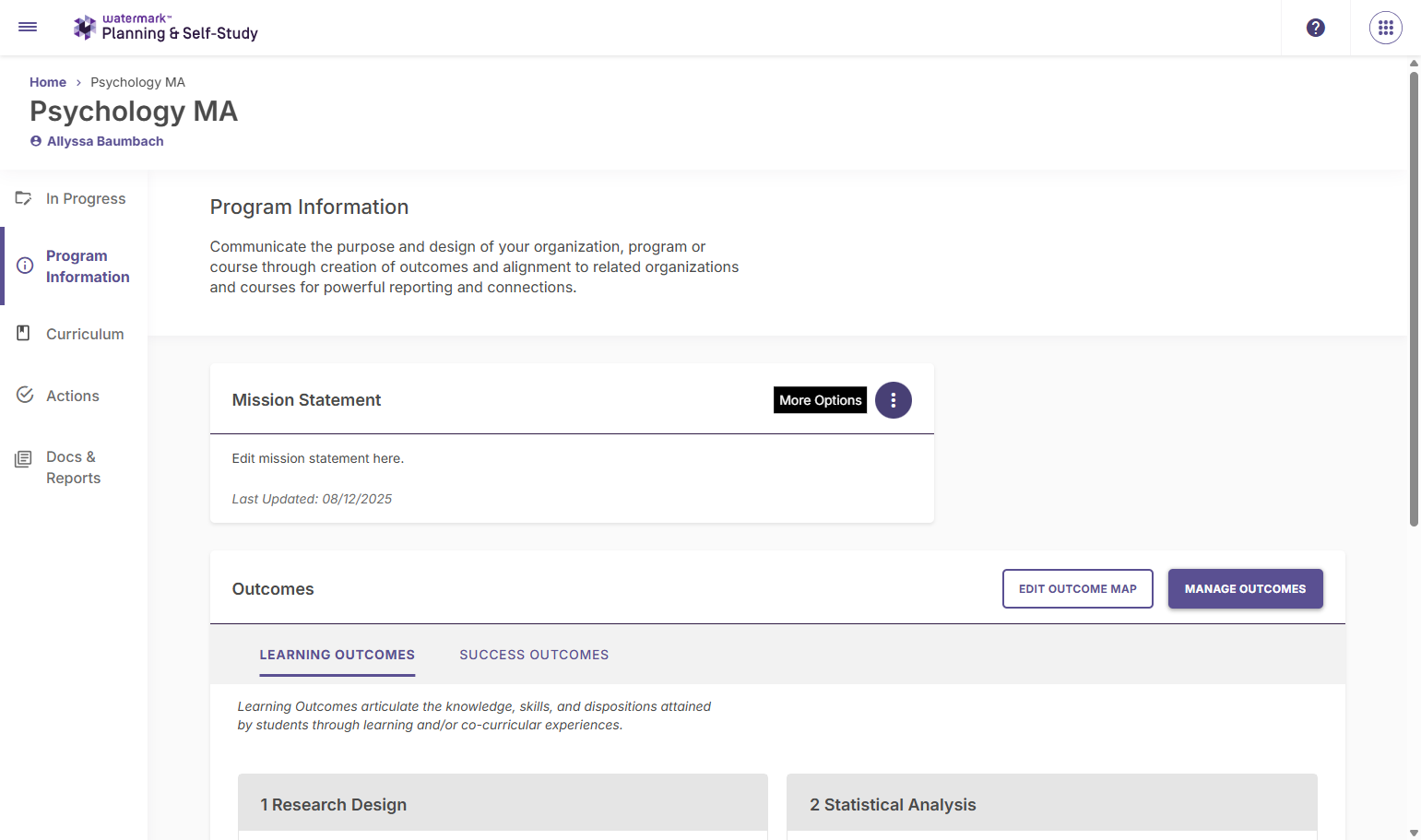Open the help question mark icon
1421x840 pixels.
point(1316,28)
